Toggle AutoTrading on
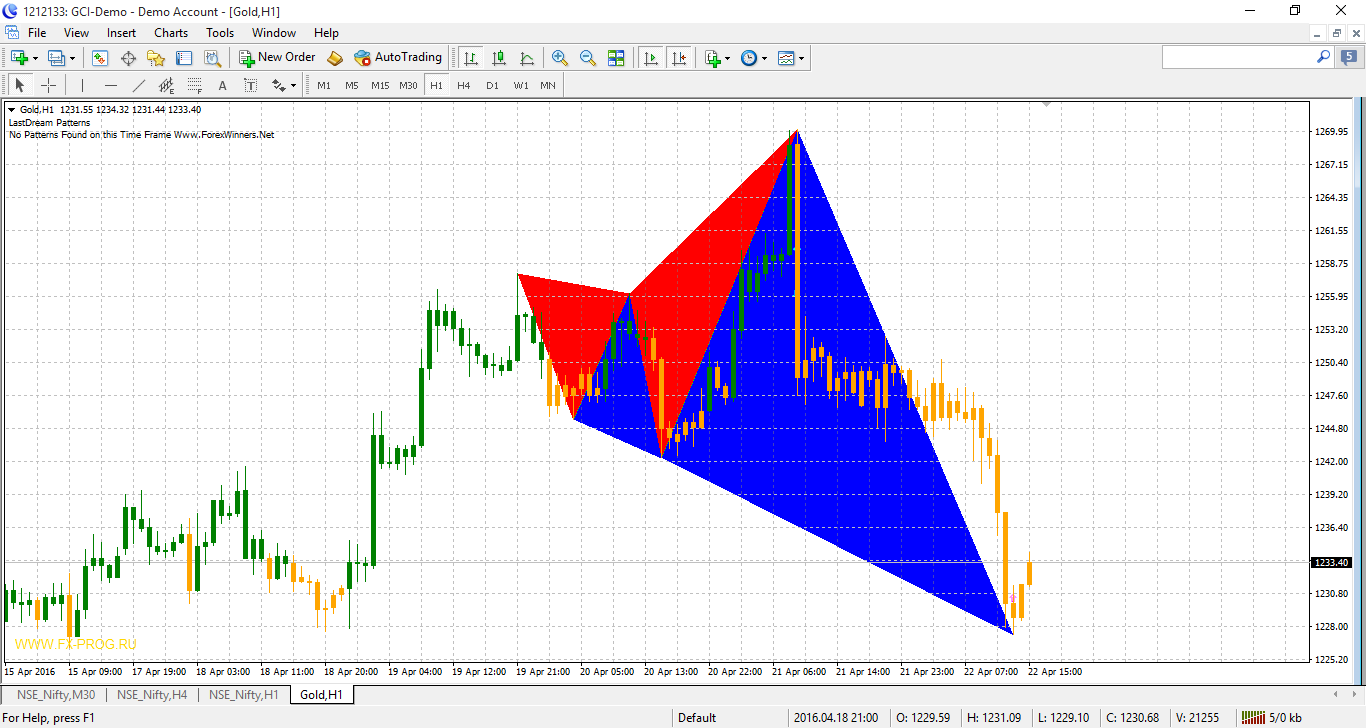Viewport: 1366px width, 728px height. pyautogui.click(x=398, y=57)
